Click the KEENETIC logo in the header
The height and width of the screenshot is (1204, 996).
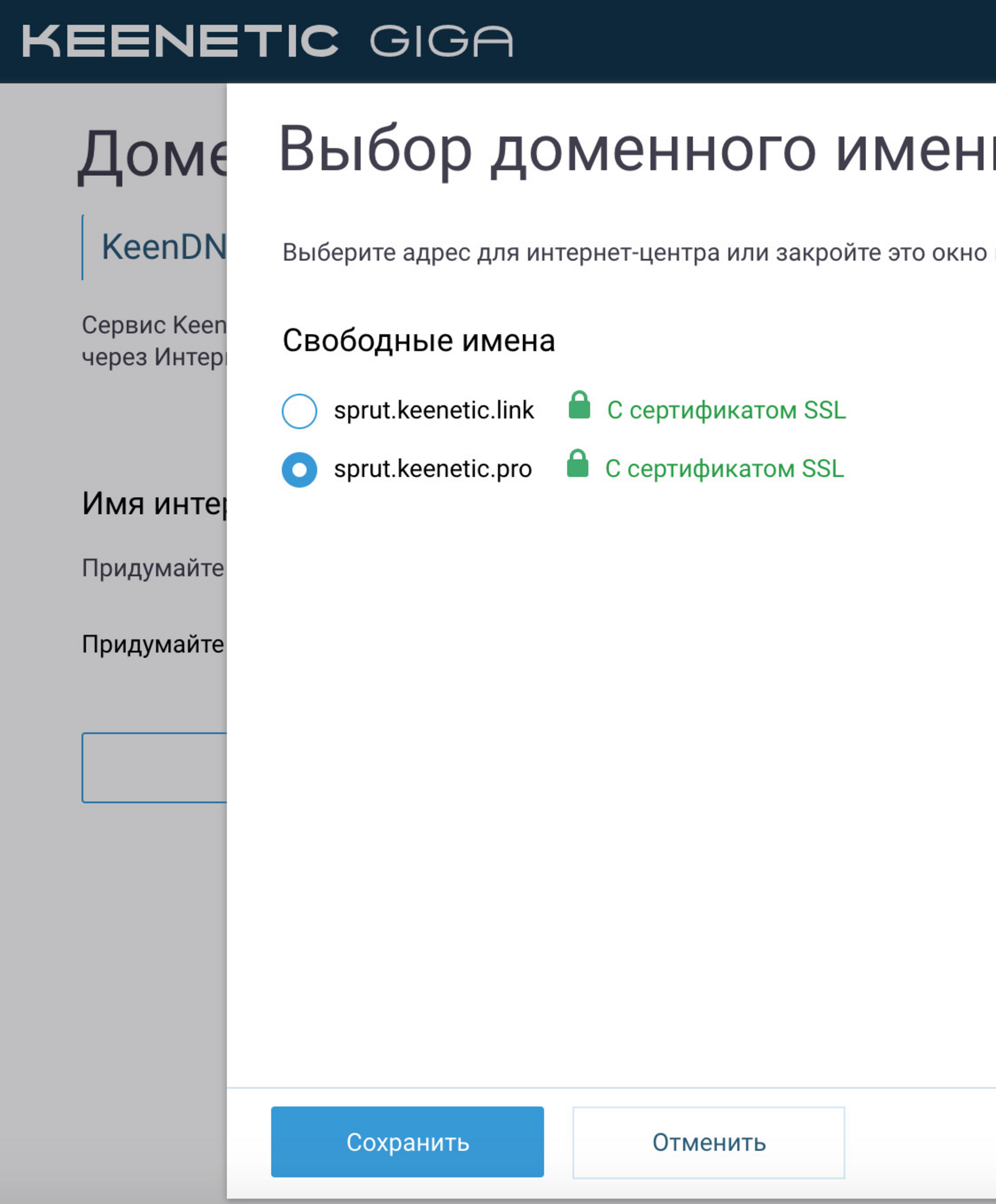180,41
